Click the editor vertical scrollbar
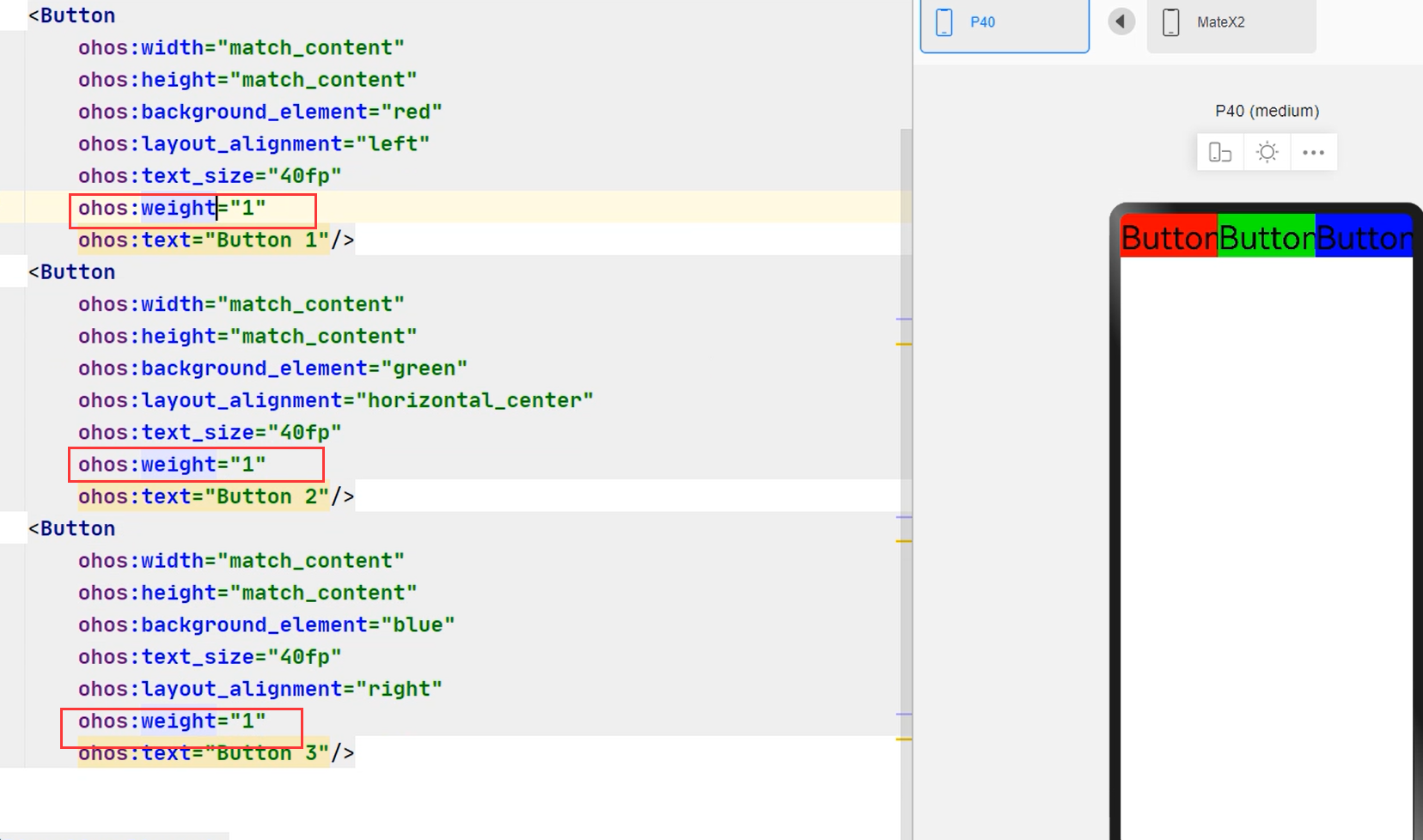The height and width of the screenshot is (840, 1423). point(906,484)
